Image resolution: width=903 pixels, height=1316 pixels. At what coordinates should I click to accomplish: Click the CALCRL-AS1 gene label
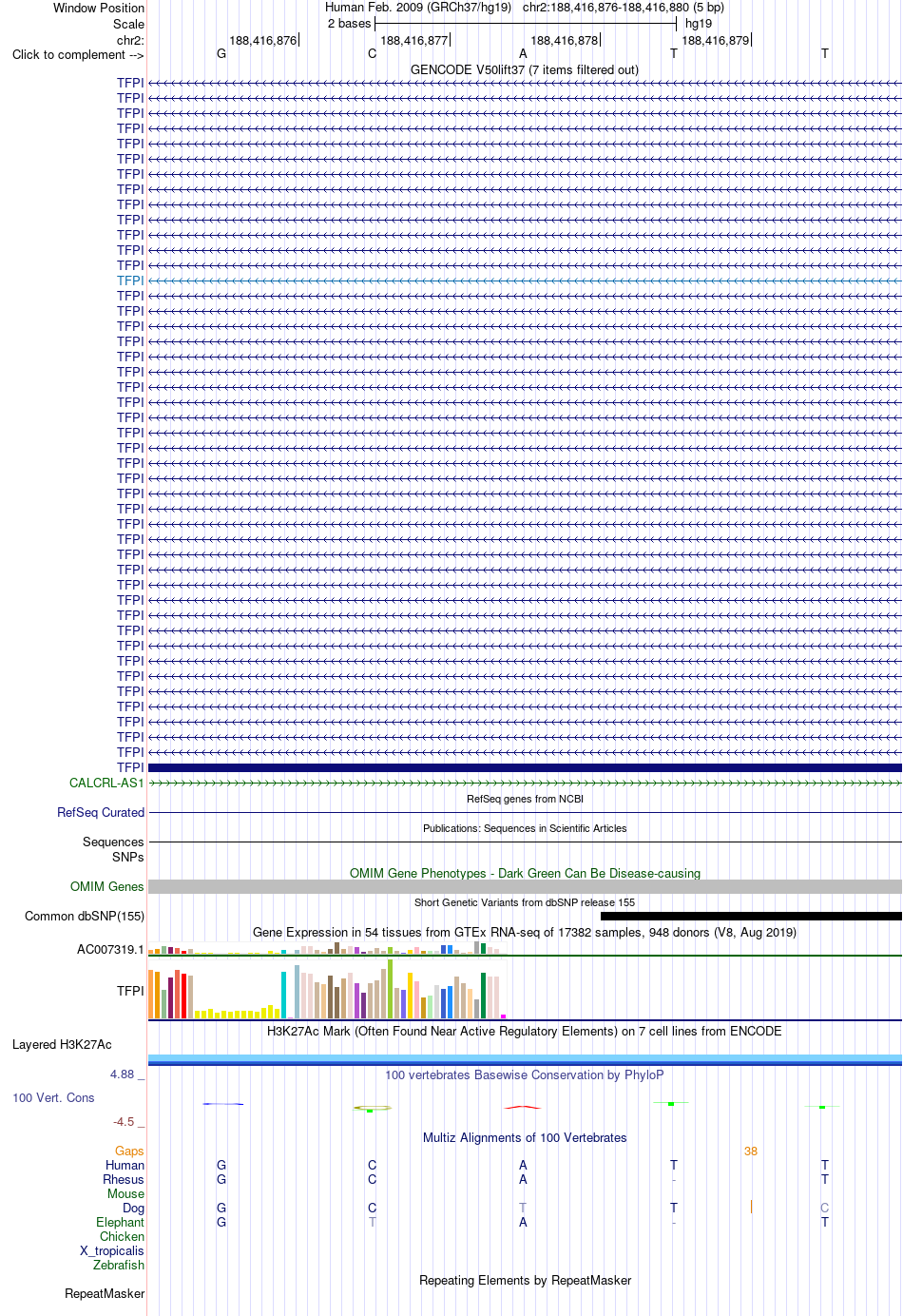coord(106,783)
